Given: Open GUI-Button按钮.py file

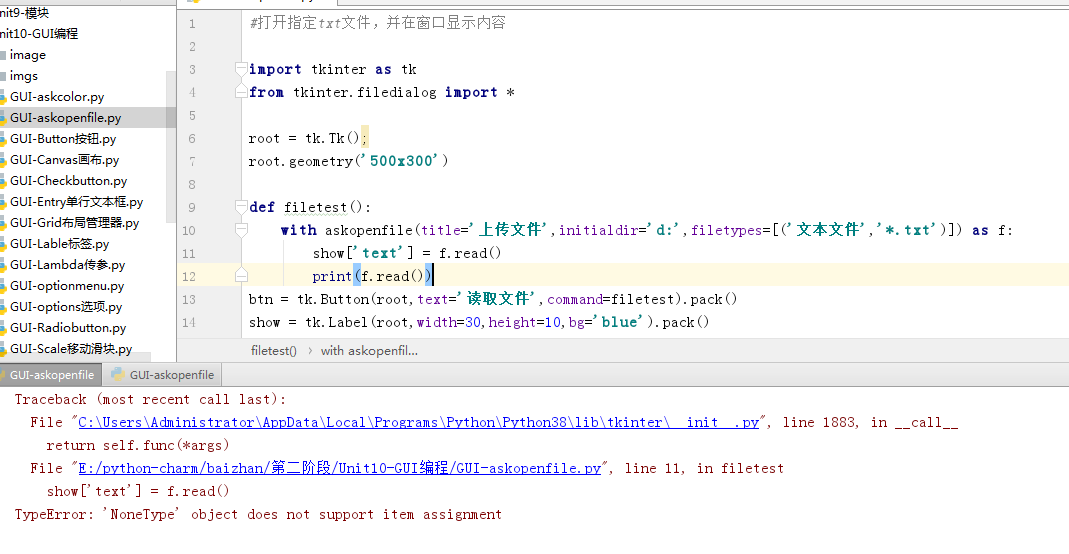Looking at the screenshot, I should [63, 139].
